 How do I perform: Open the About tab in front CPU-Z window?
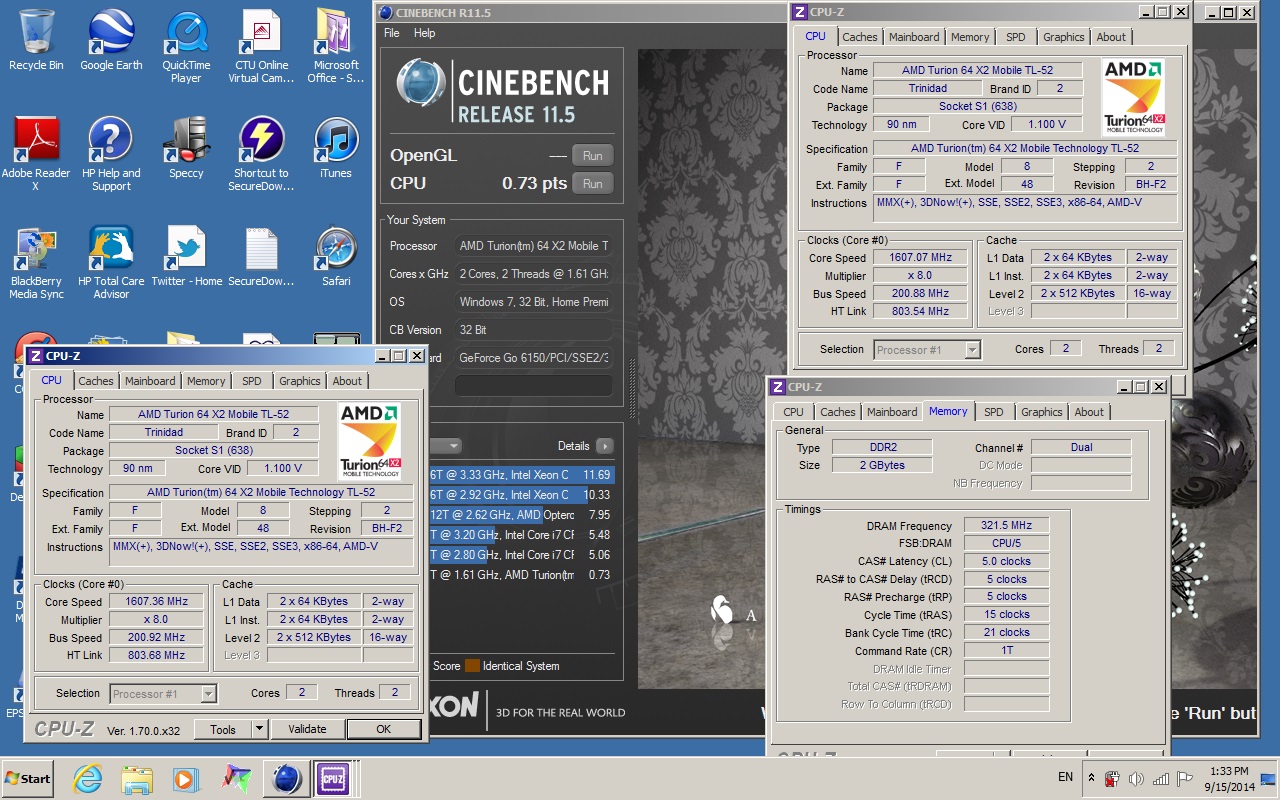click(x=347, y=381)
